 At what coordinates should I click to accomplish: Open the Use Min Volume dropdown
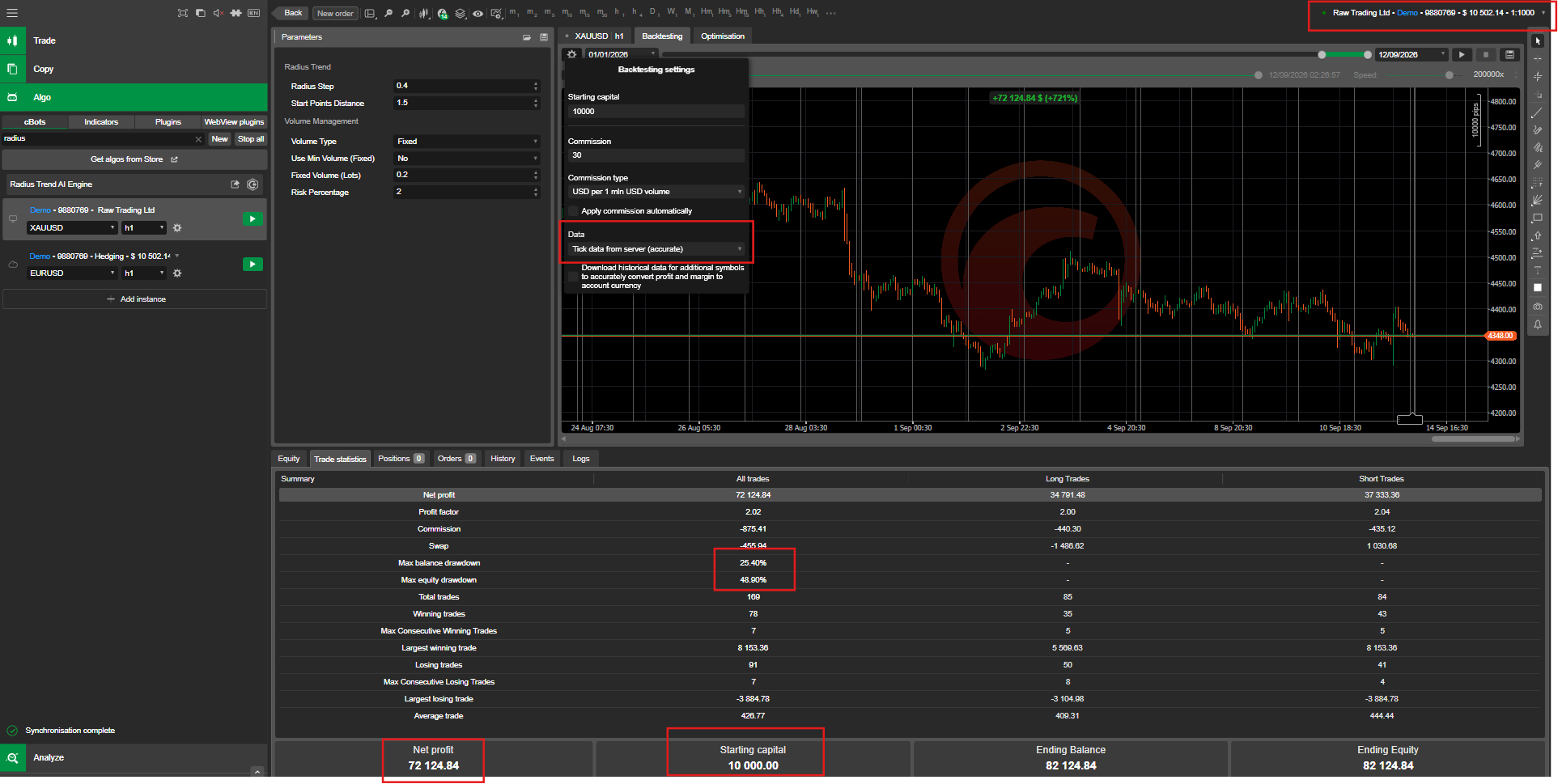click(467, 159)
